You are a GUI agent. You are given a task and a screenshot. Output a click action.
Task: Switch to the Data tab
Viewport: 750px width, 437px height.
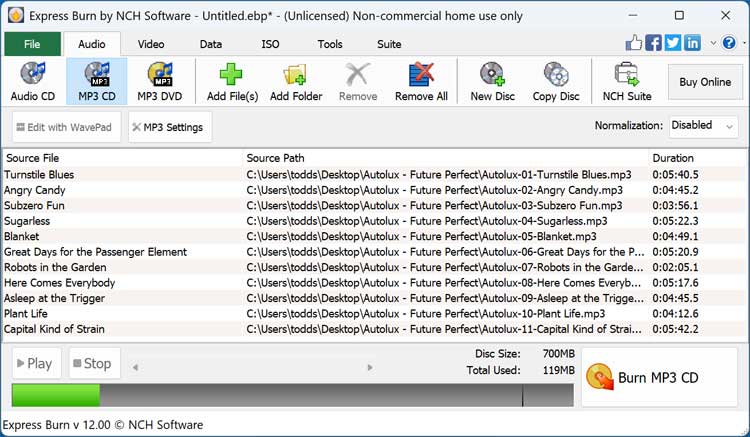tap(211, 44)
